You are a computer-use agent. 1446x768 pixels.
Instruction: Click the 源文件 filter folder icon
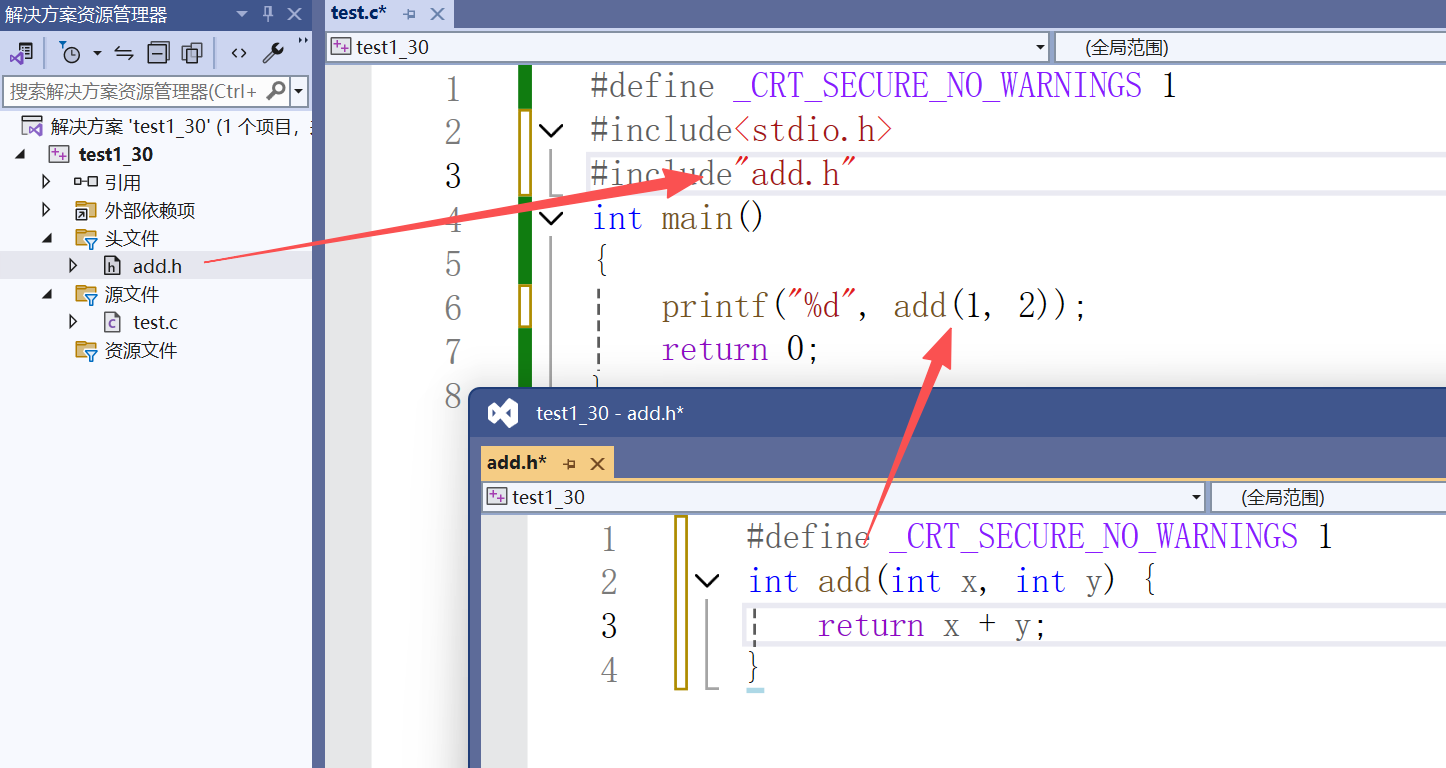(86, 294)
